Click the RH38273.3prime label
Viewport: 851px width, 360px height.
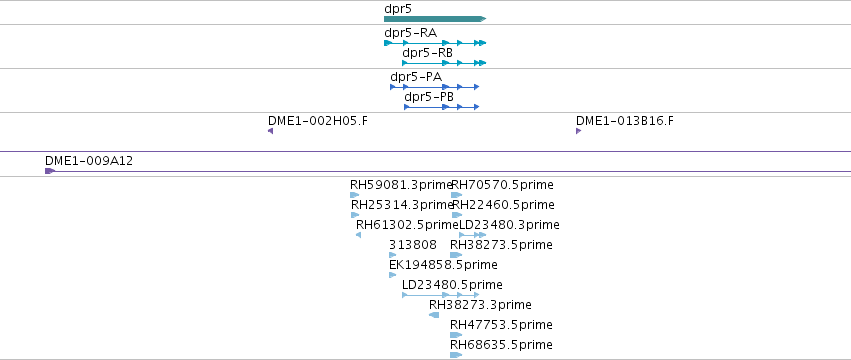(x=480, y=305)
